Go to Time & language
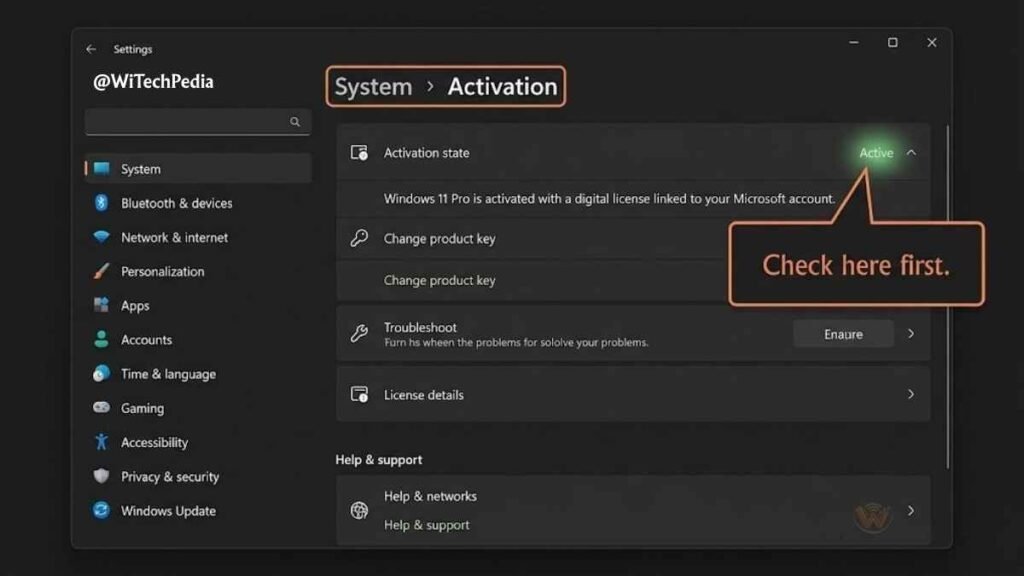1024x576 pixels. pyautogui.click(x=168, y=374)
